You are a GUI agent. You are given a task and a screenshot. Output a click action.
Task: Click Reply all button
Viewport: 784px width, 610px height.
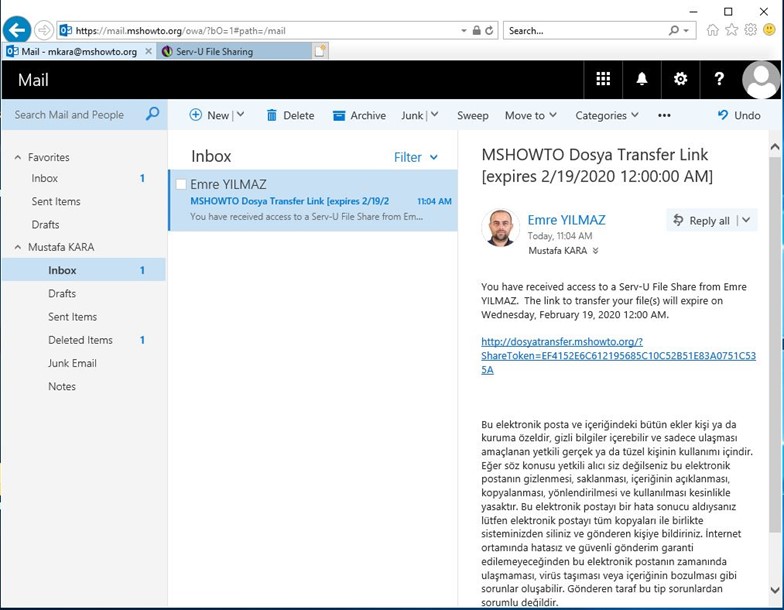(702, 220)
